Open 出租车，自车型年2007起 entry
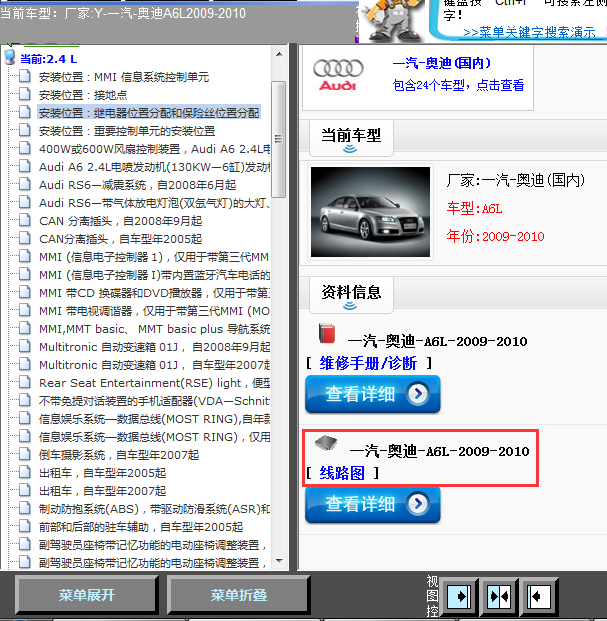607x621 pixels. pos(102,491)
